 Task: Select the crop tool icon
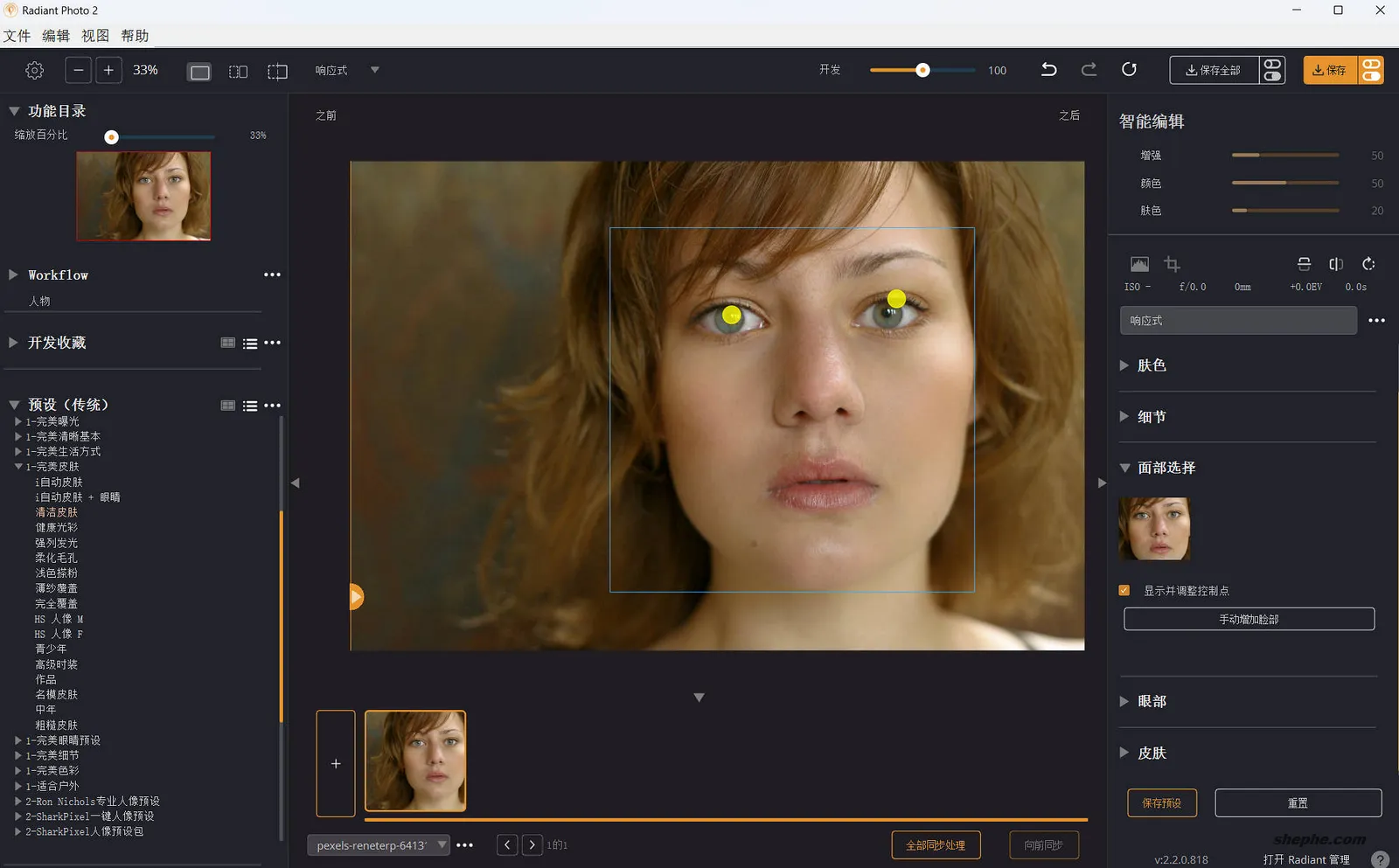click(x=1172, y=264)
